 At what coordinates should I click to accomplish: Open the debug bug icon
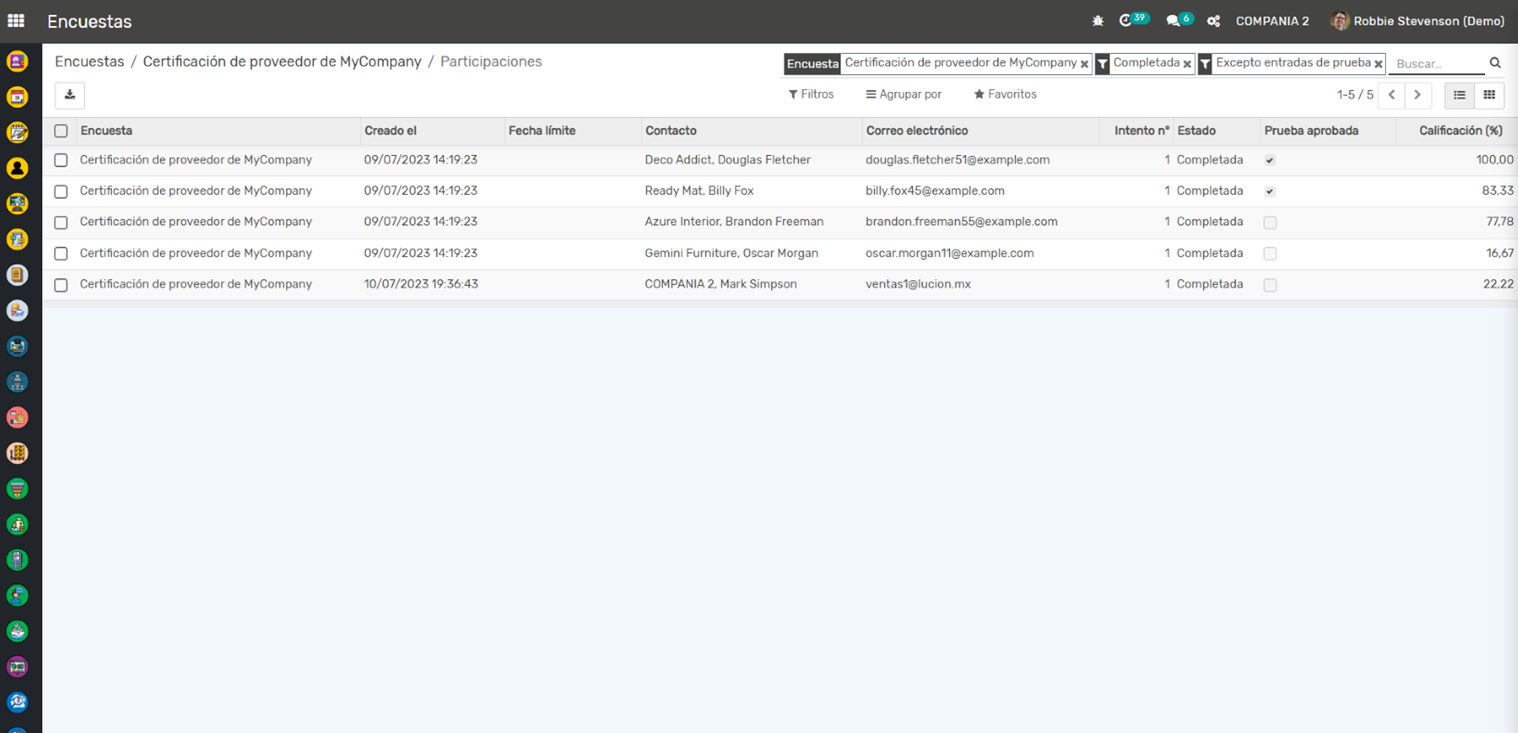[x=1097, y=21]
